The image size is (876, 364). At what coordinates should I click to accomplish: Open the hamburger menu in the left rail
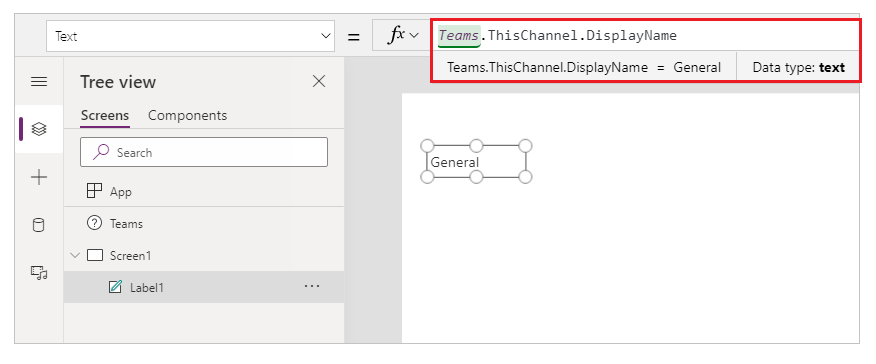point(39,82)
